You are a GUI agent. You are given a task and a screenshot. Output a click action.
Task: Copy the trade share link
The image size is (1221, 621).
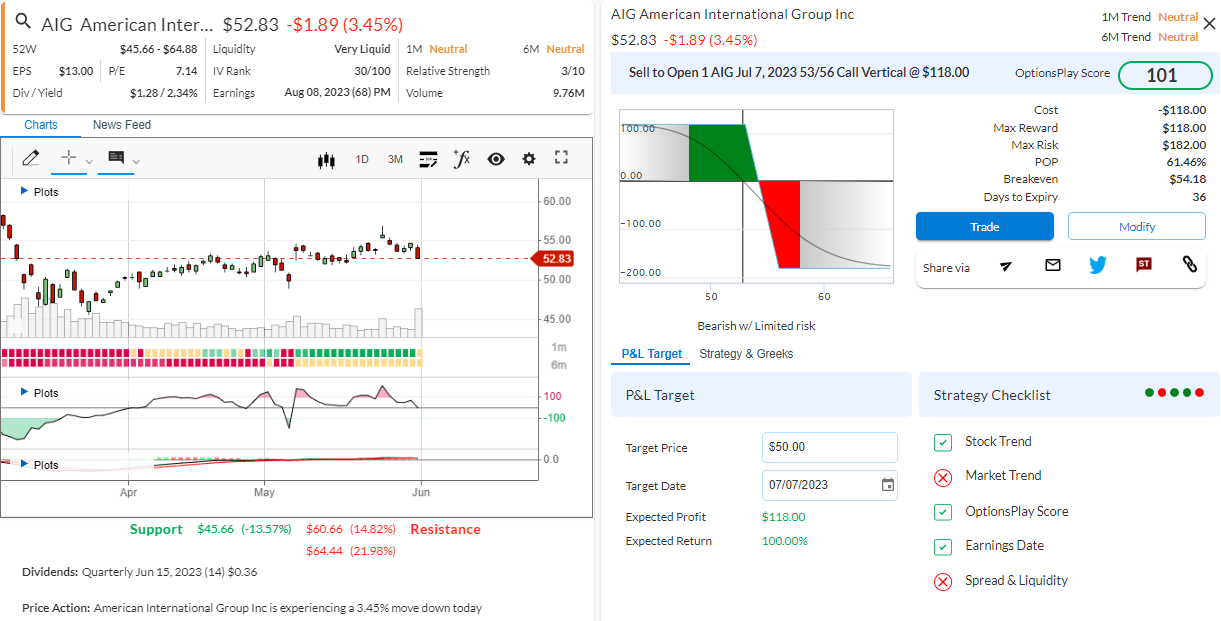coord(1189,265)
